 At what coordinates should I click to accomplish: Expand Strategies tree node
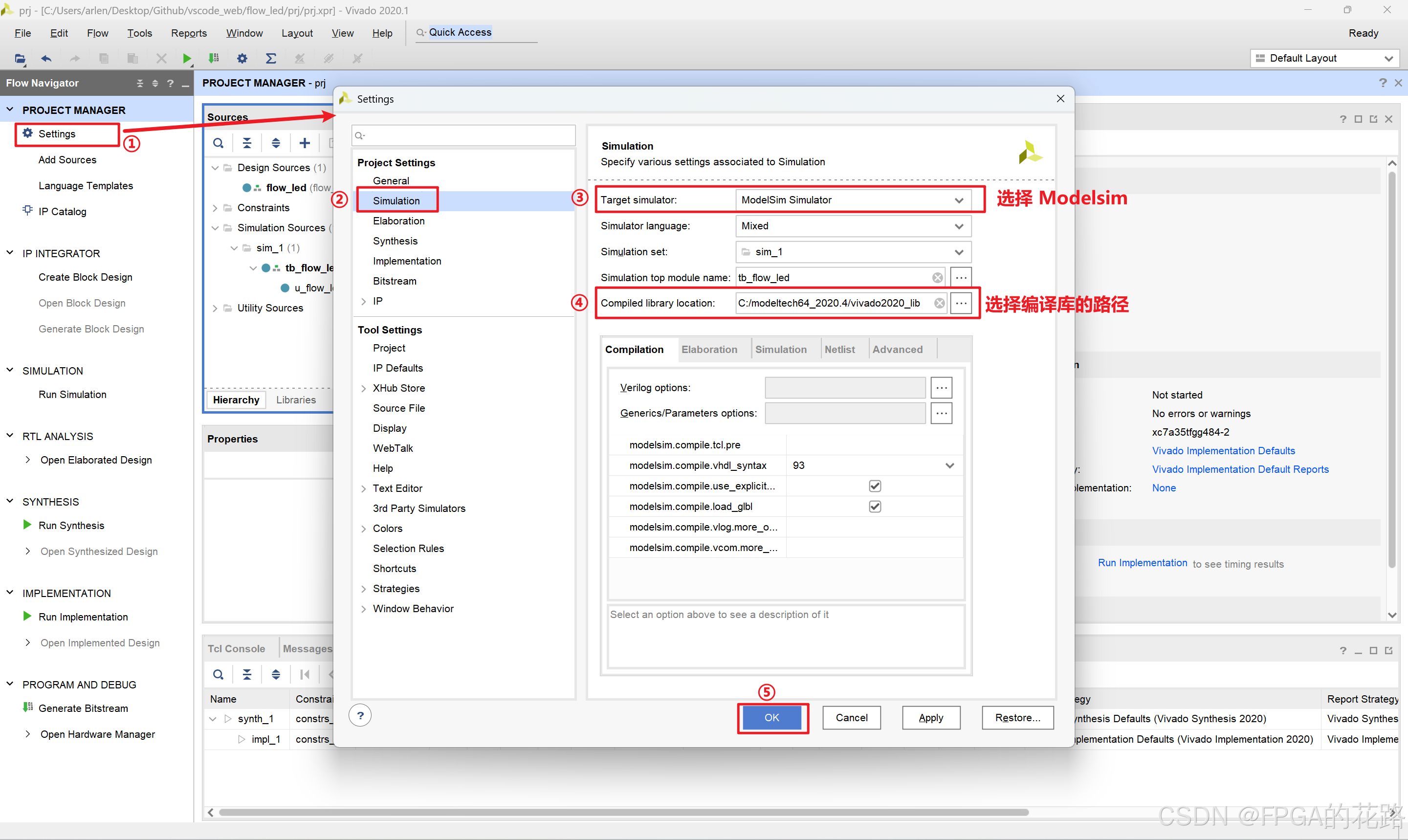[x=364, y=589]
